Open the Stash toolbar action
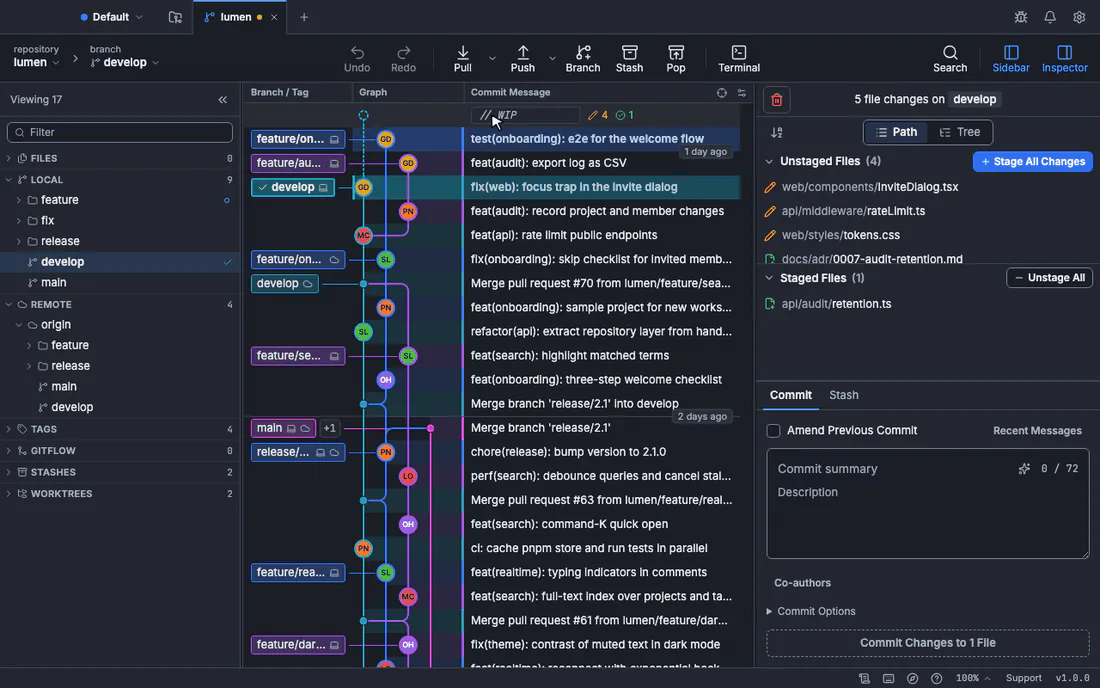 pos(629,59)
